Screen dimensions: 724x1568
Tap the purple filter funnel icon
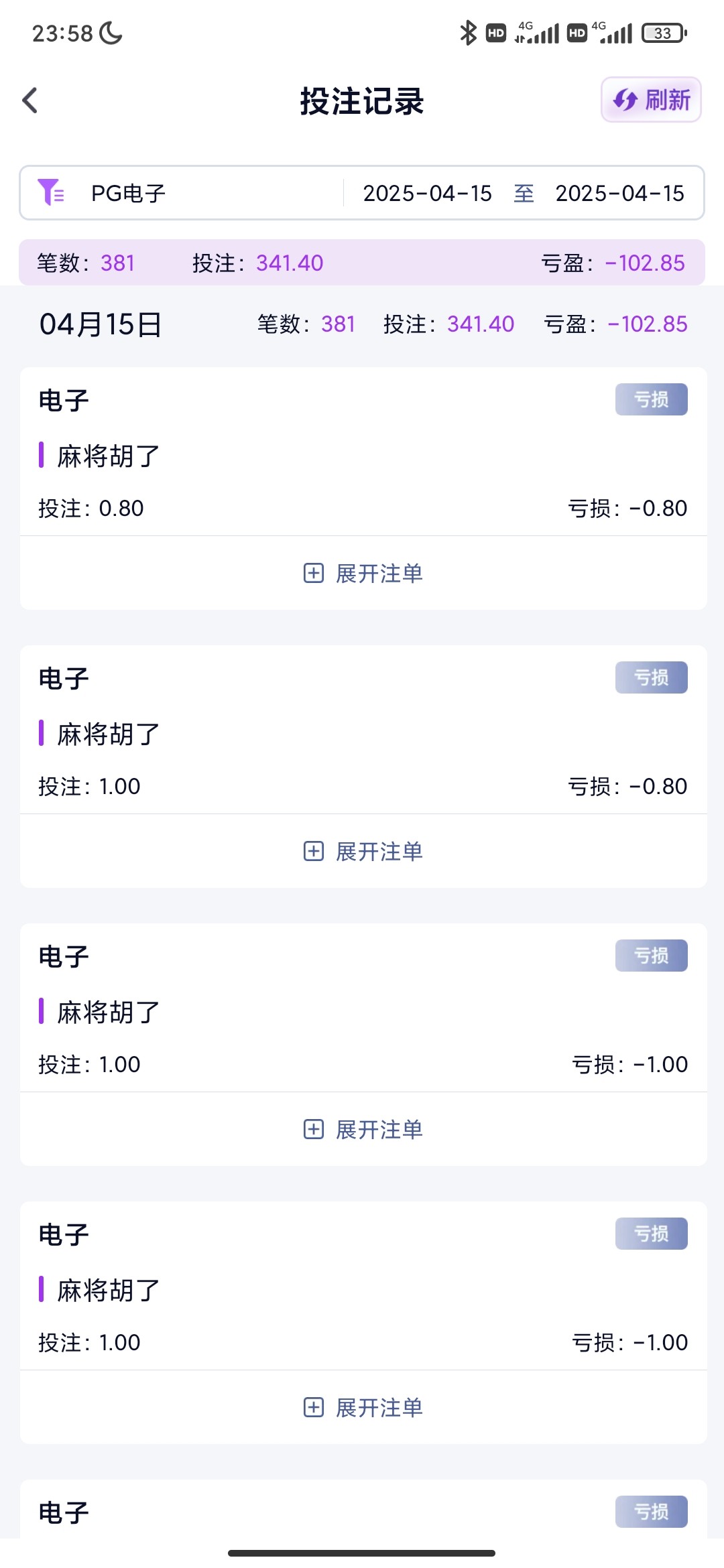pos(51,192)
